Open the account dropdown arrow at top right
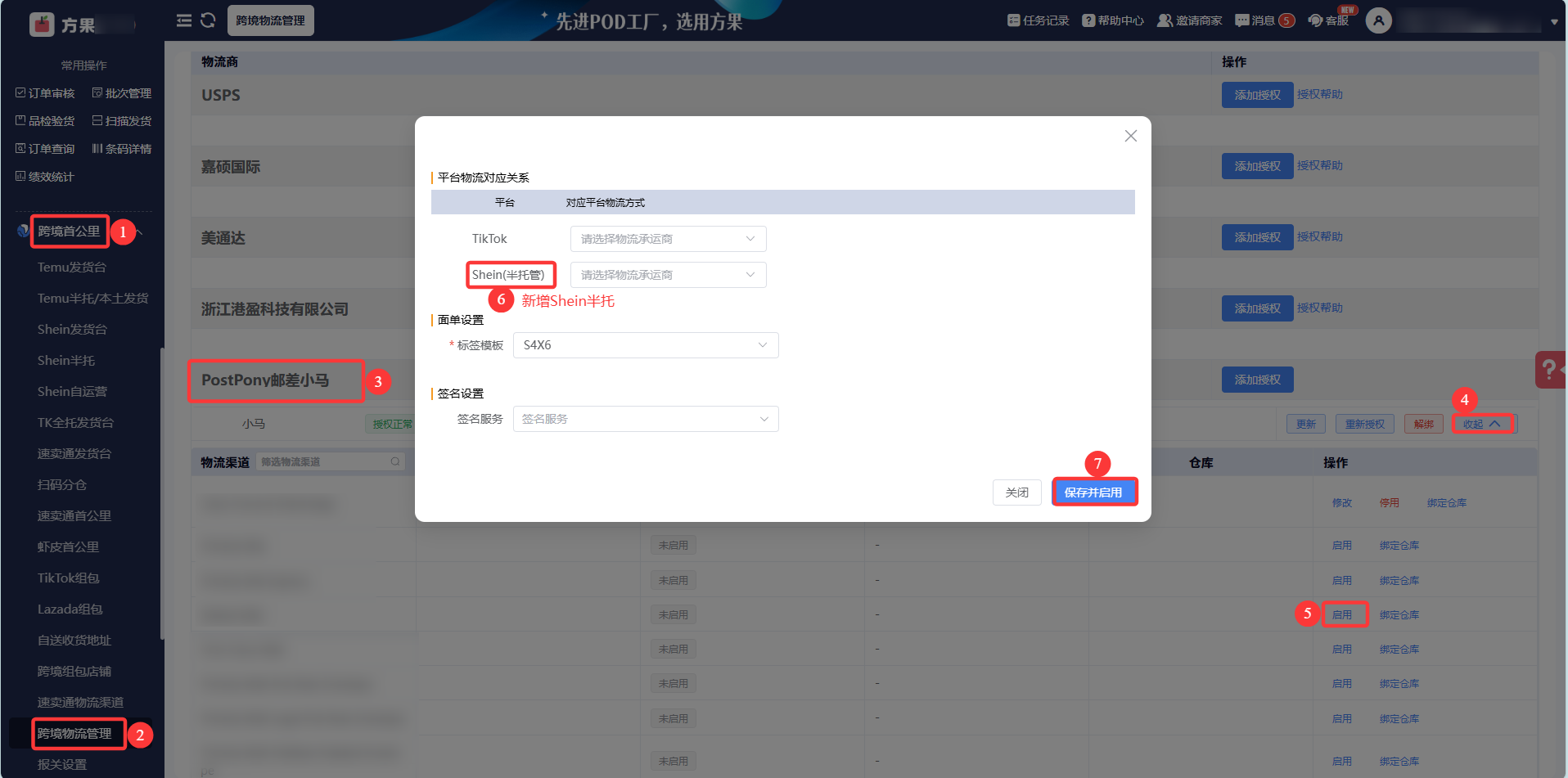1568x778 pixels. click(1554, 22)
